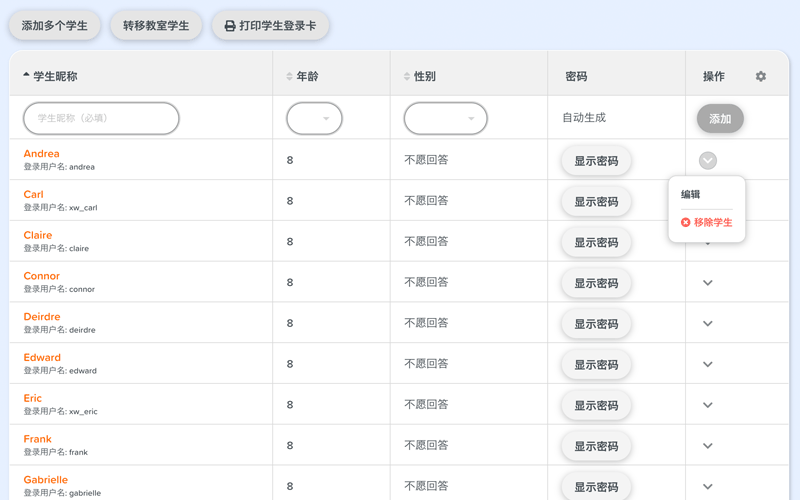Open student Carl's name link
Screen dimensions: 800x500
[33, 194]
